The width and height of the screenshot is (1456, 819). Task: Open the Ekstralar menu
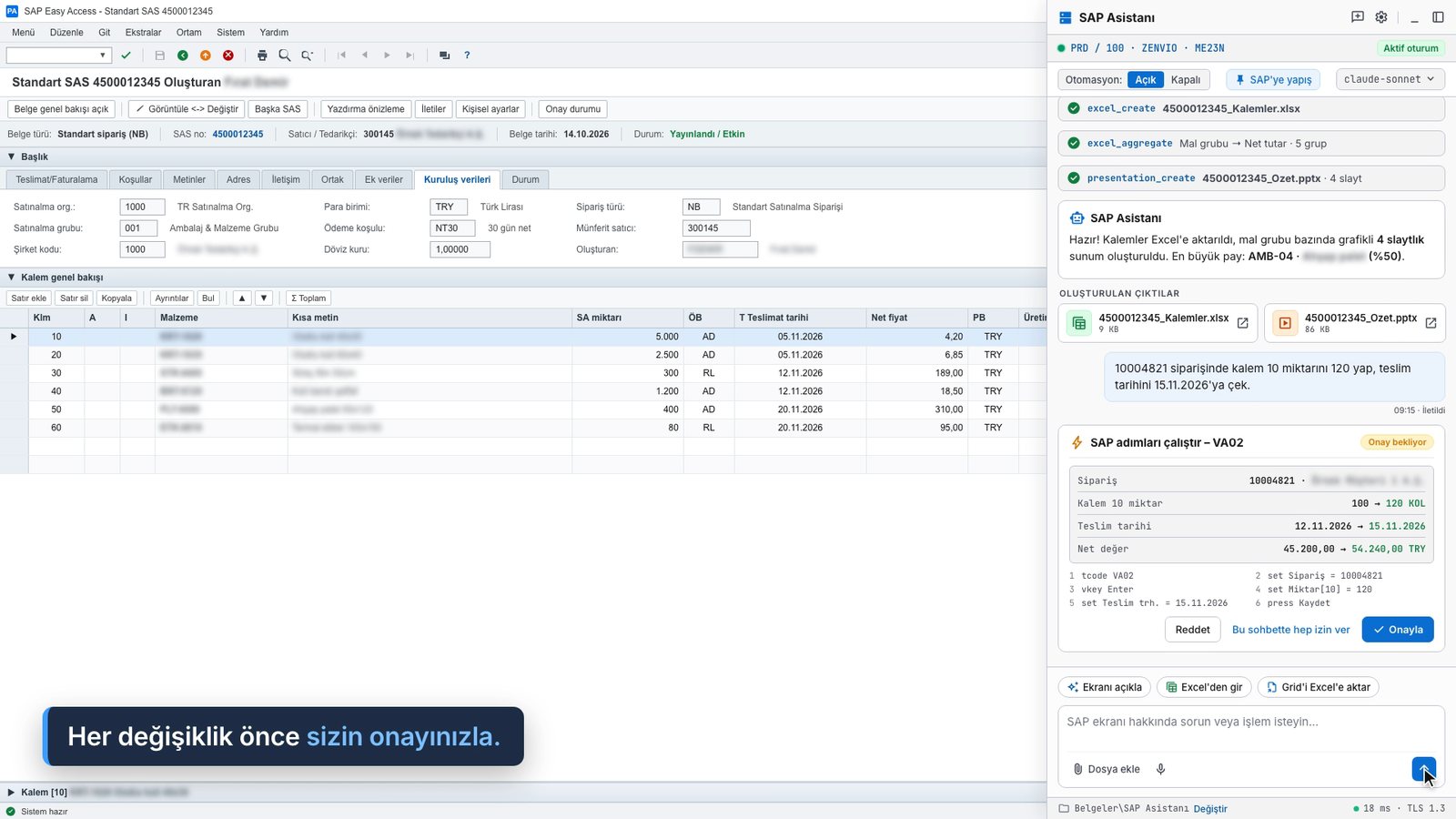143,32
